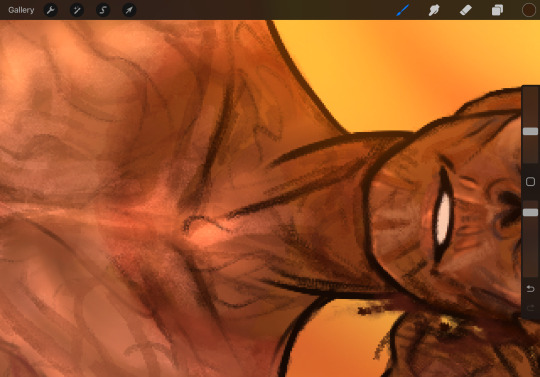Click the brush opacity slider handle
The image size is (540, 377).
(x=530, y=212)
